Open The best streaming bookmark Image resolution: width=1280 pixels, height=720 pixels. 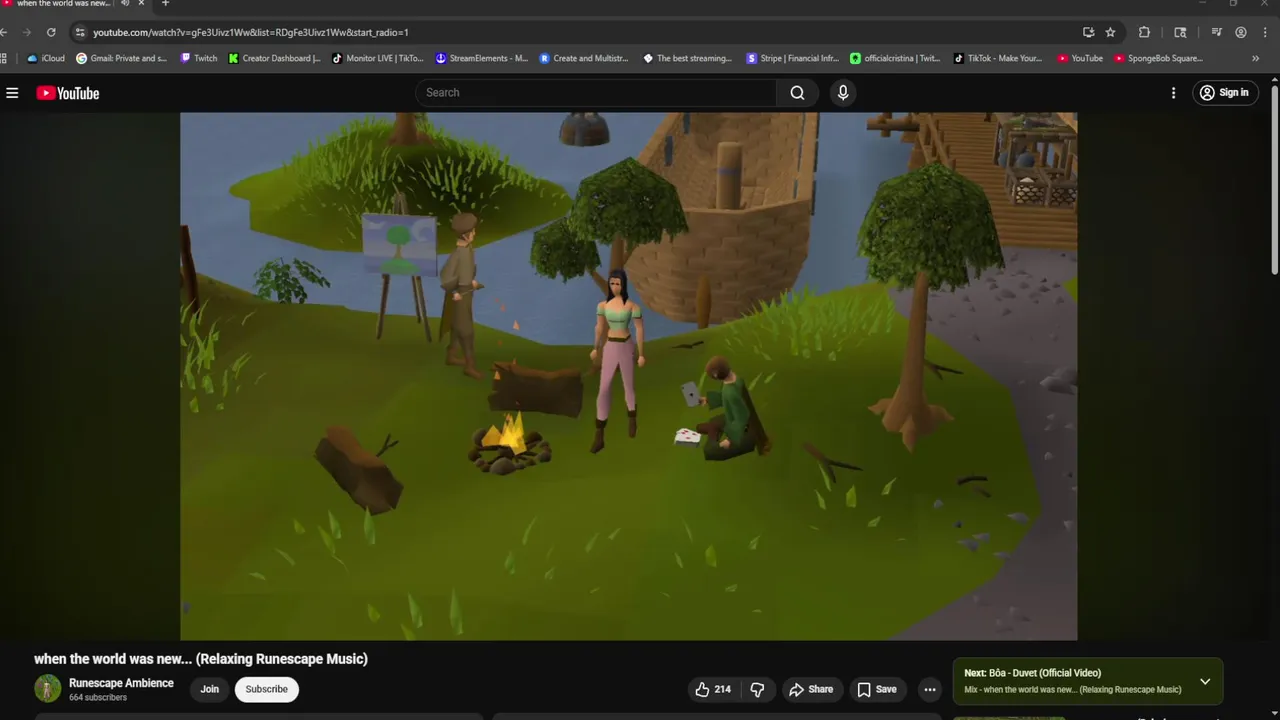(688, 58)
